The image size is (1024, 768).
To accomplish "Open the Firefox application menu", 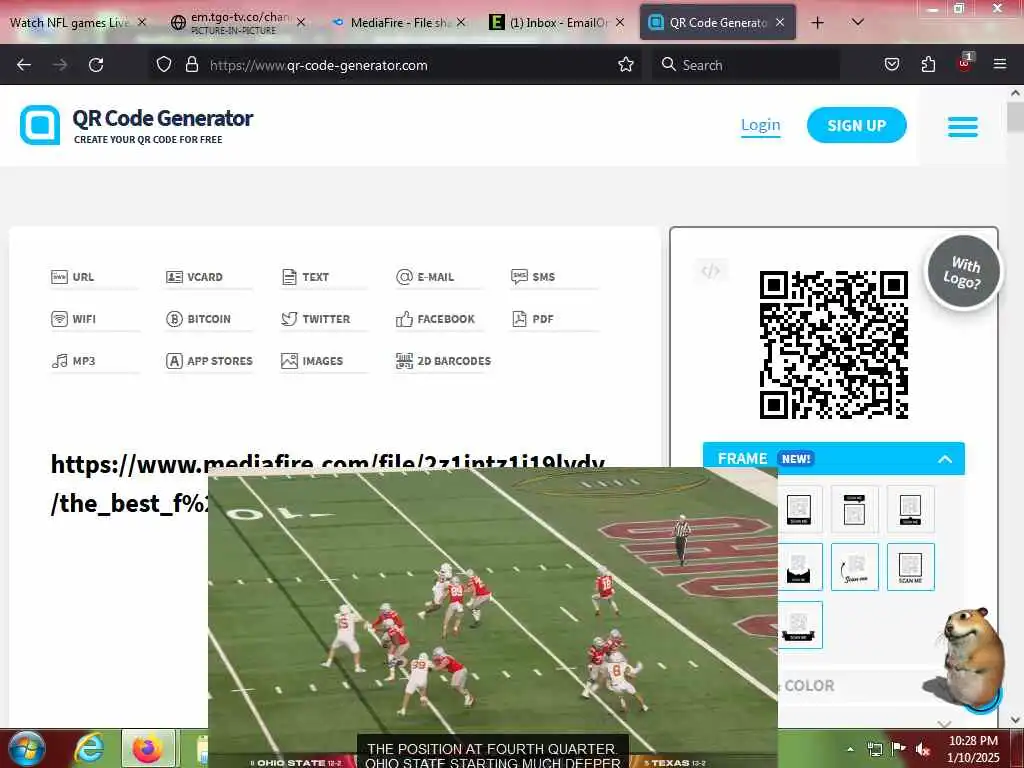I will pyautogui.click(x=1000, y=65).
